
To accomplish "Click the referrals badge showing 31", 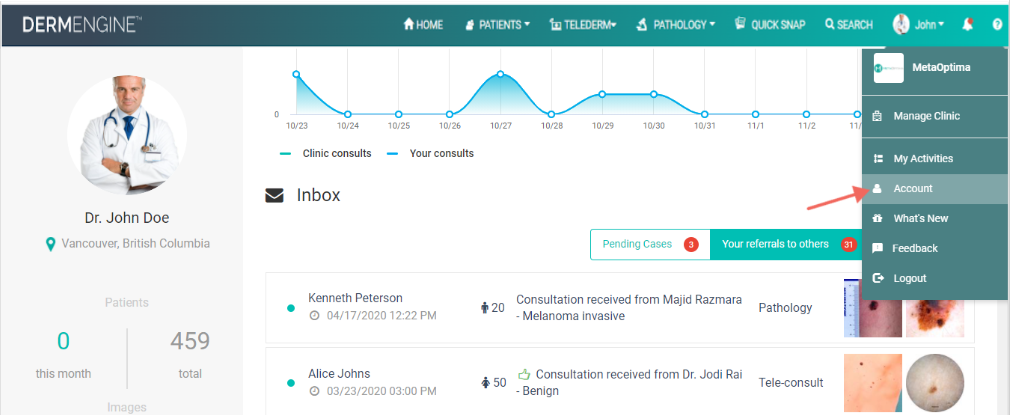I will [x=848, y=244].
